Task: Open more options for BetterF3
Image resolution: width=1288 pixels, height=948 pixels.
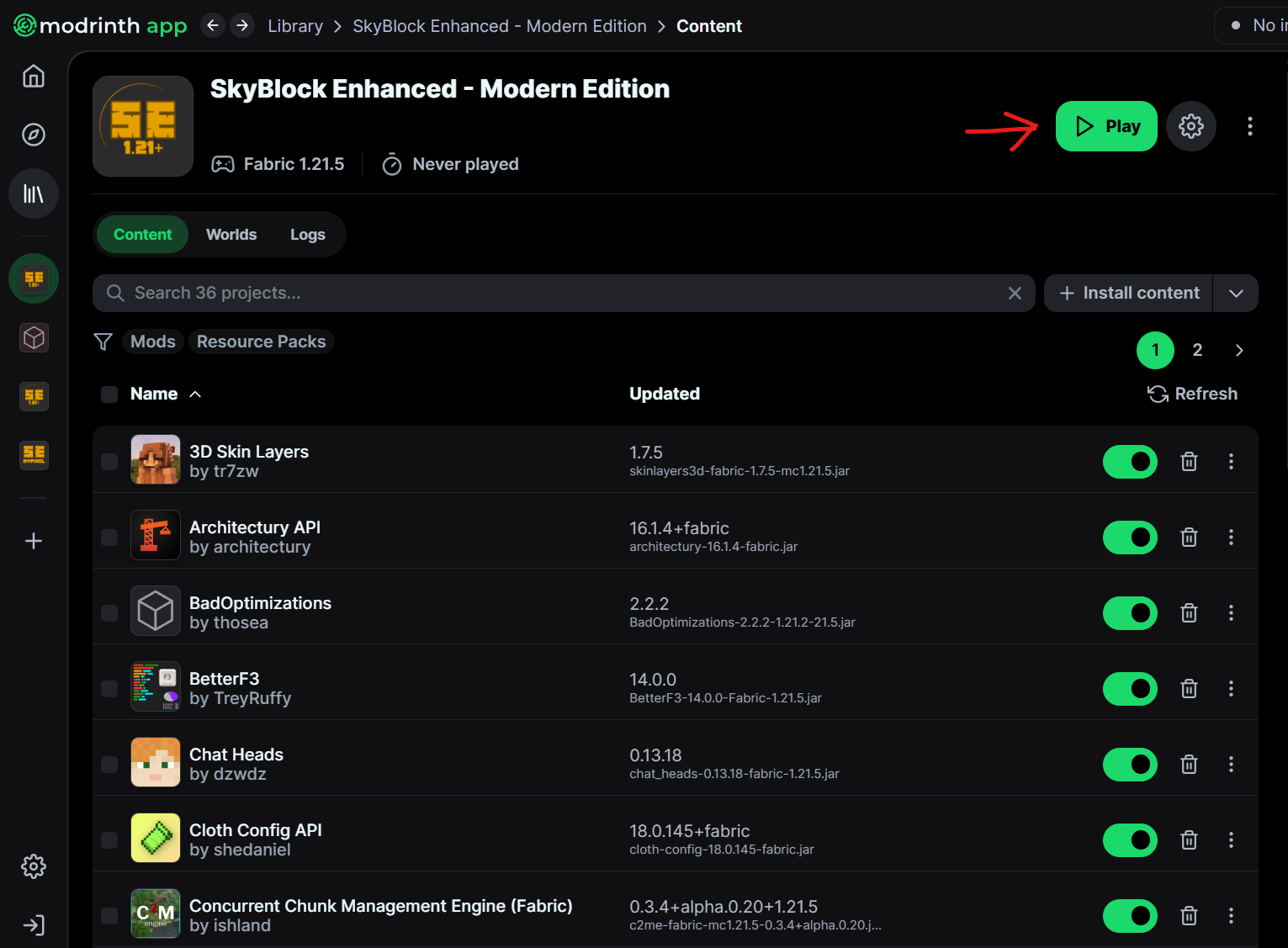Action: pyautogui.click(x=1231, y=688)
